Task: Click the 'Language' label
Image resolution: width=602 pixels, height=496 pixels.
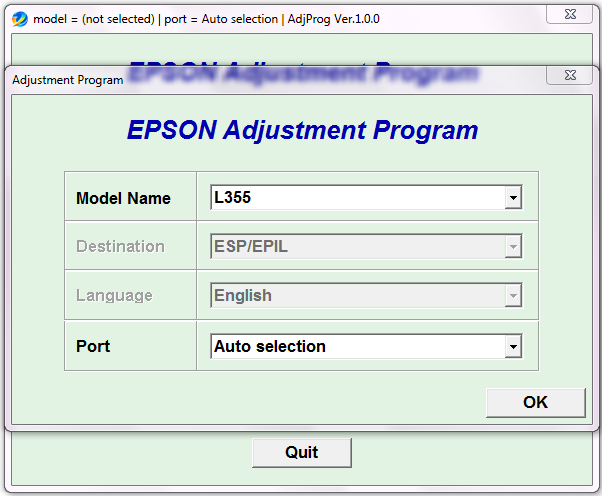Action: tap(114, 296)
